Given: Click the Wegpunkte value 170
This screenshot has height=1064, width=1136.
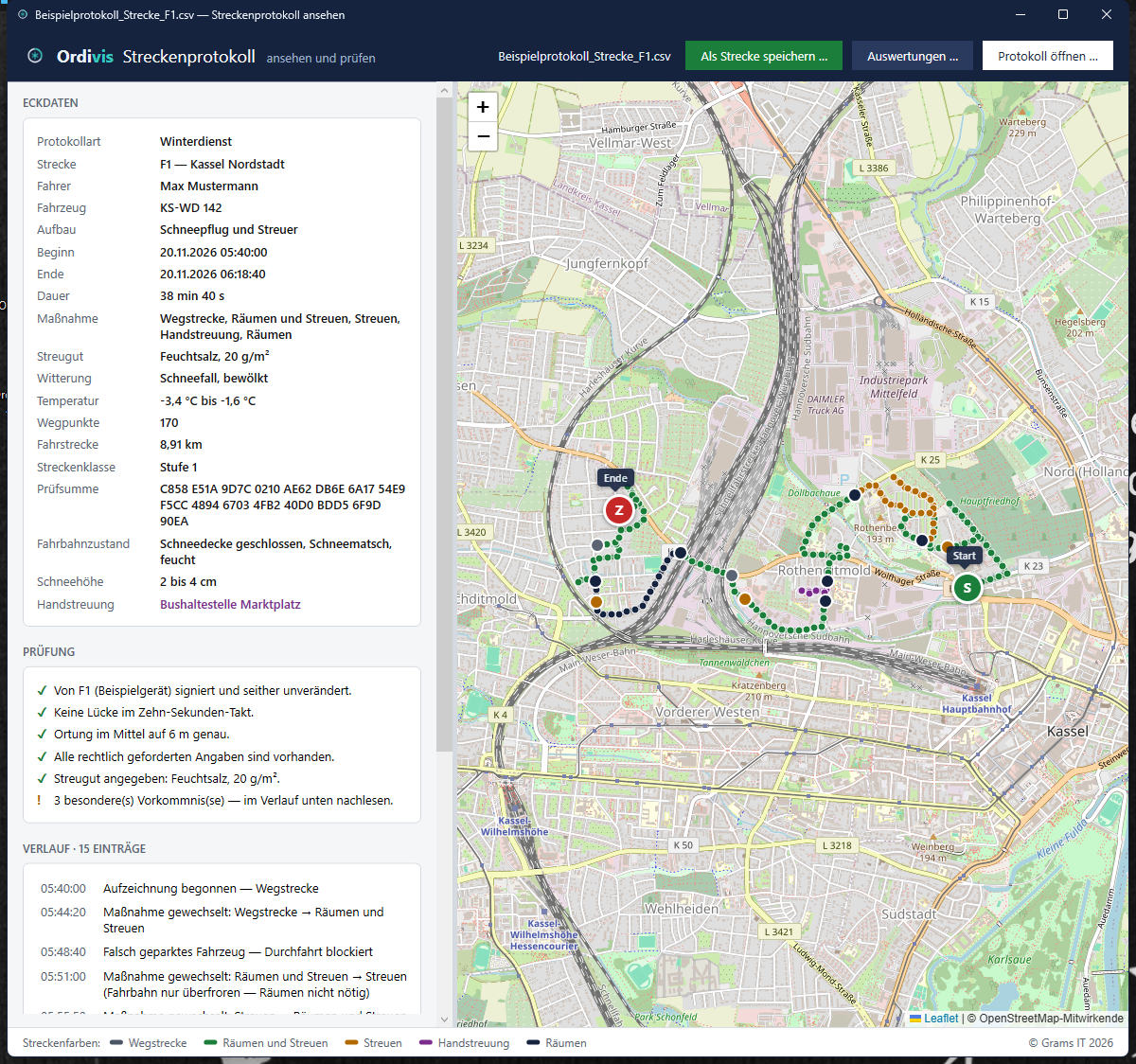Looking at the screenshot, I should (169, 423).
